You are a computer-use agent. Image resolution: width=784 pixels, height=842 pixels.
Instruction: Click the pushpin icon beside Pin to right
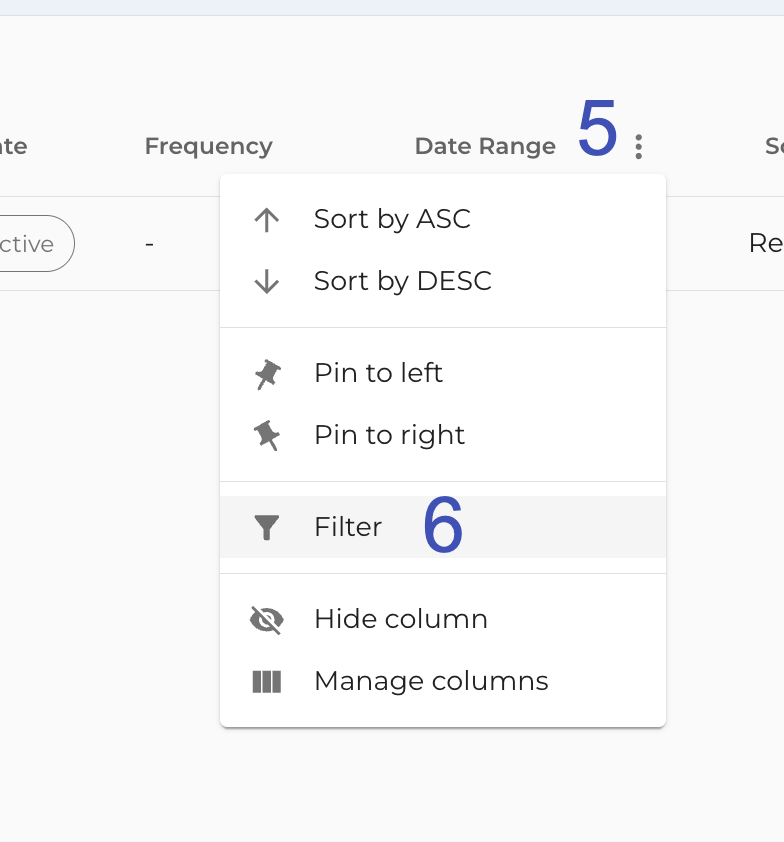coord(267,435)
